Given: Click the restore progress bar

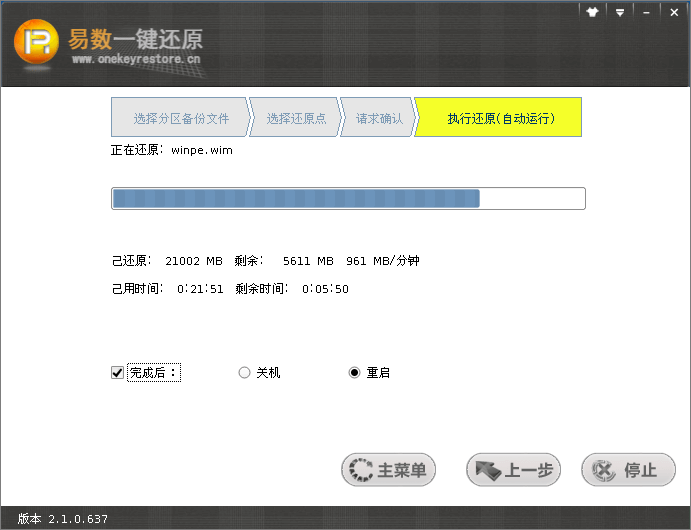Looking at the screenshot, I should tap(347, 198).
